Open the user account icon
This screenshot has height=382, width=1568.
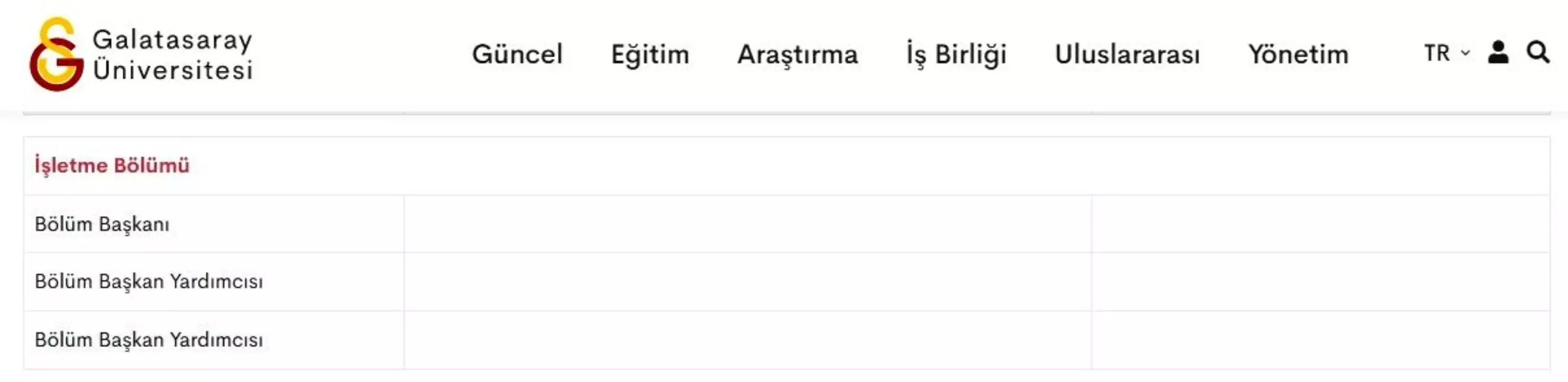1498,53
